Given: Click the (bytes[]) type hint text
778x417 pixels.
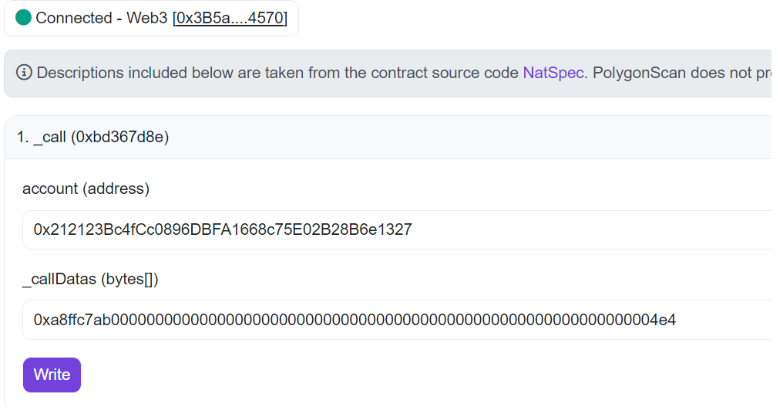Looking at the screenshot, I should click(130, 279).
